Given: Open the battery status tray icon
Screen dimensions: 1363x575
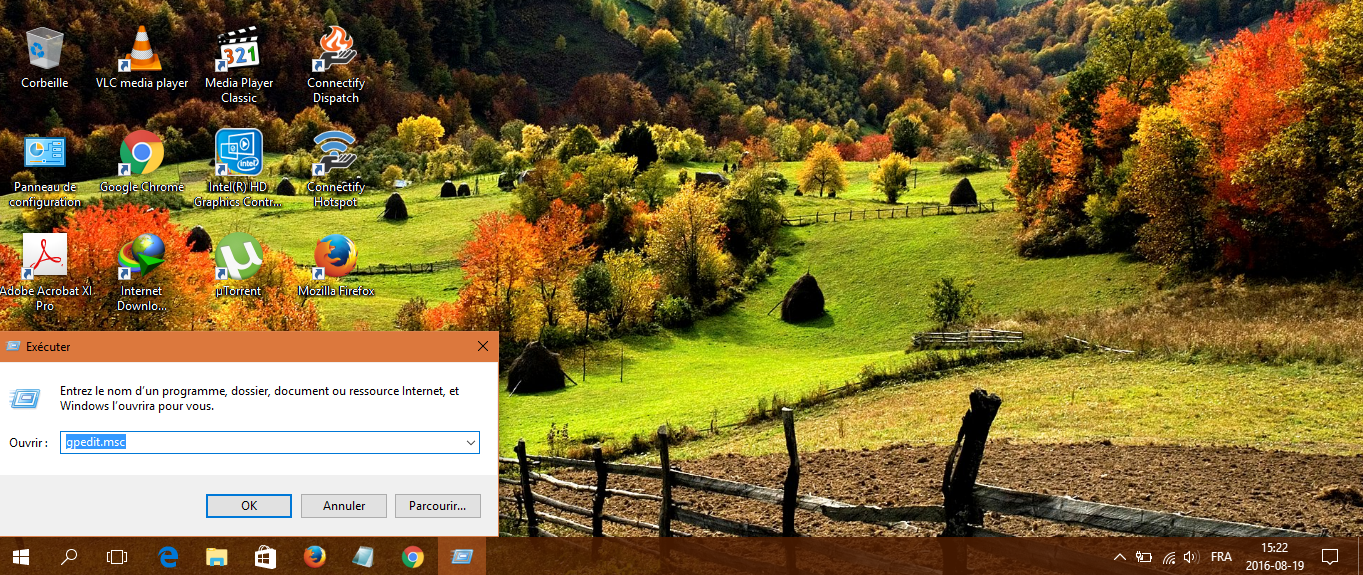Looking at the screenshot, I should [1144, 557].
